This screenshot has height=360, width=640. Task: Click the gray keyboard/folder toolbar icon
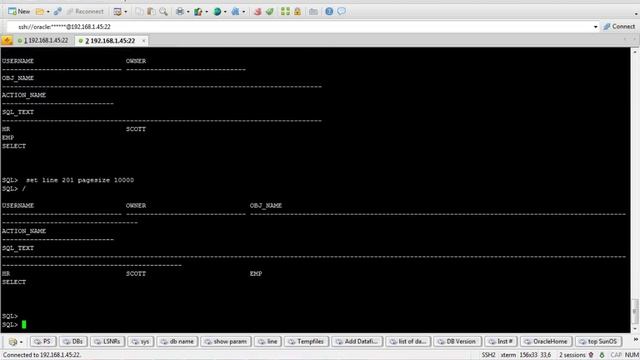click(313, 11)
